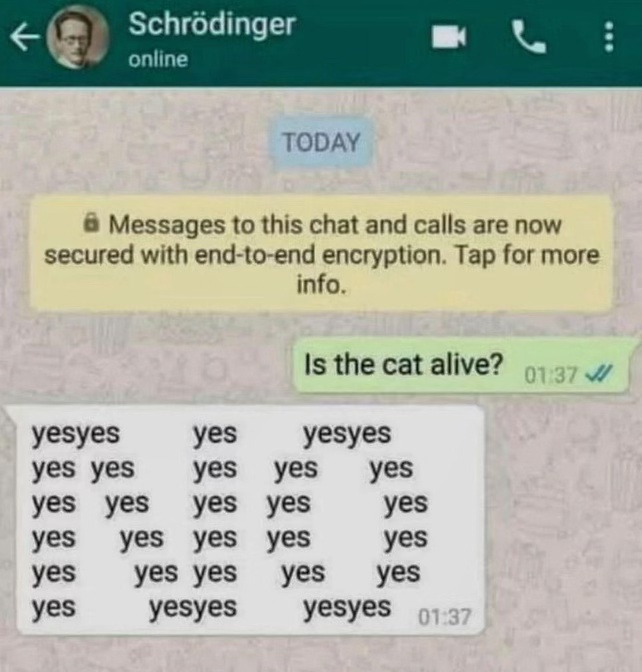Start a voice call with the phone icon

coord(529,38)
